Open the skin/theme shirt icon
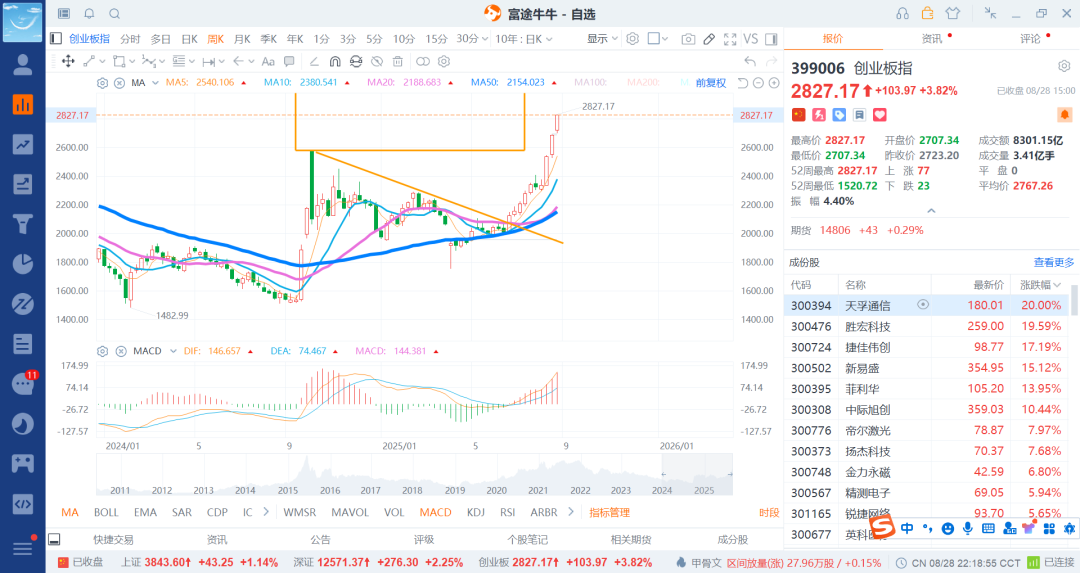Screen dimensions: 1080x573 coord(953,14)
